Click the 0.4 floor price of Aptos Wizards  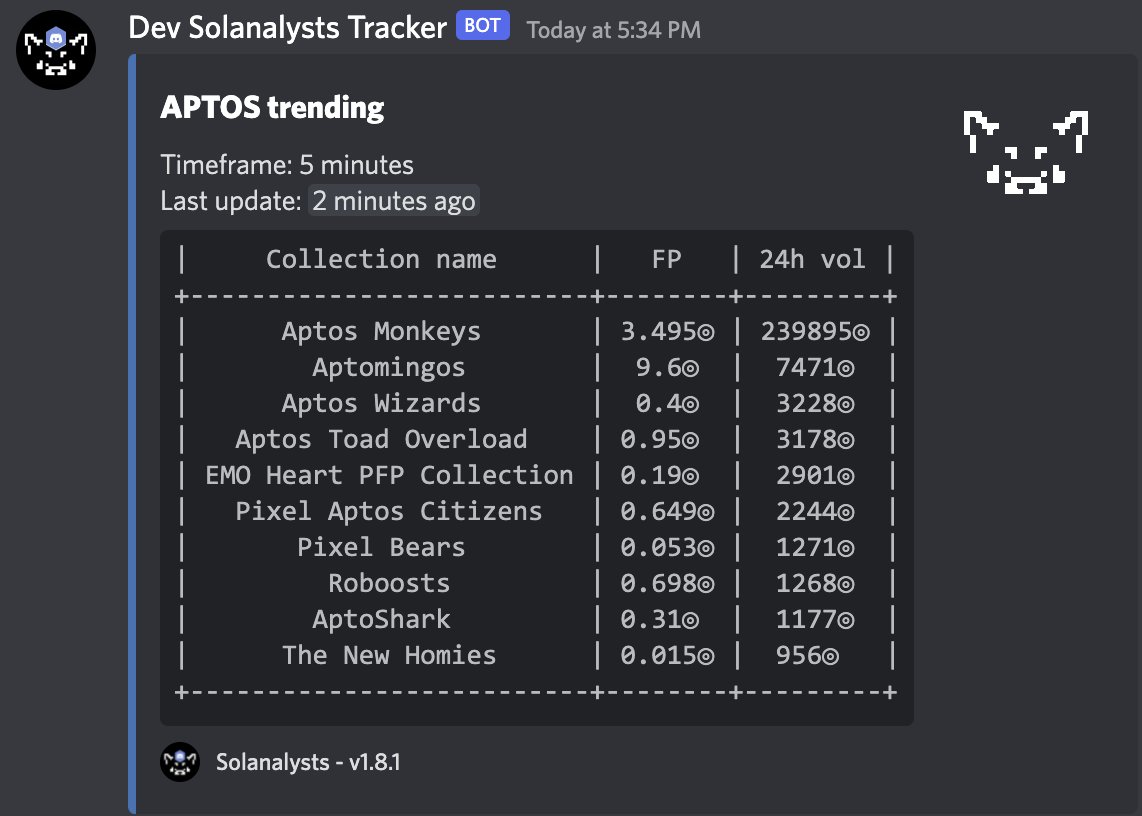tap(667, 404)
